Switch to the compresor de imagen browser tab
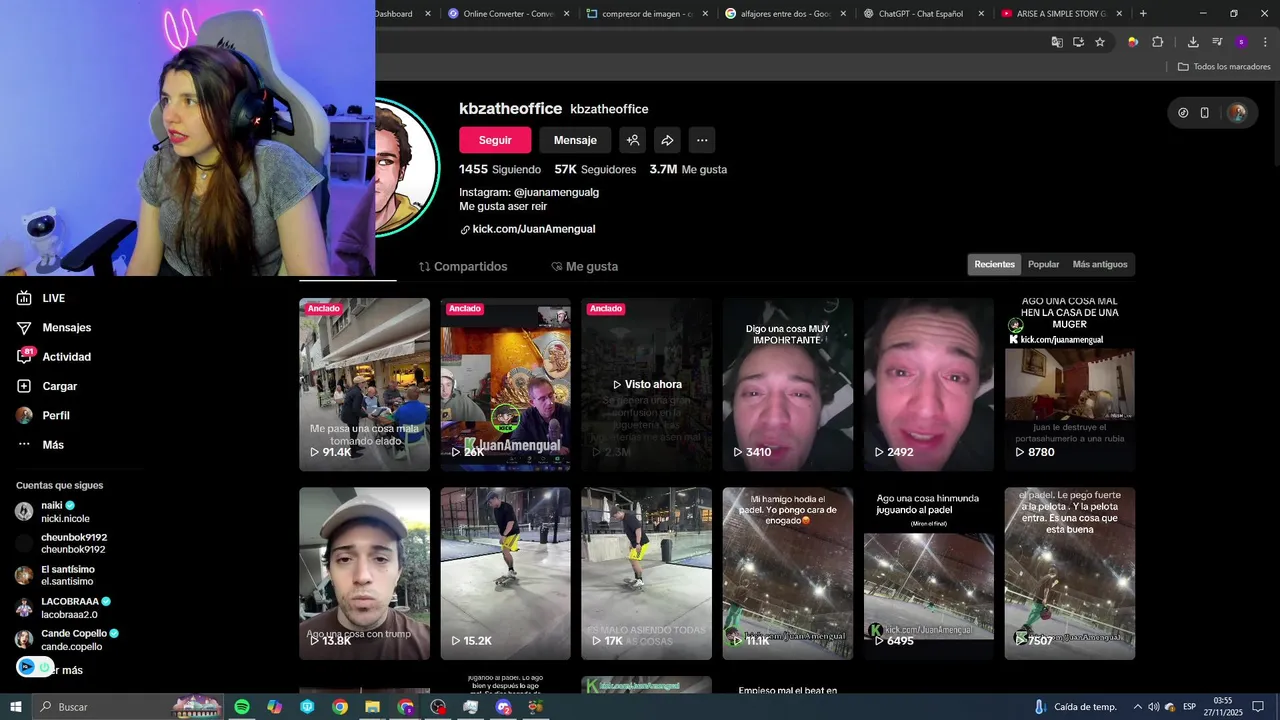Image resolution: width=1280 pixels, height=720 pixels. click(647, 14)
